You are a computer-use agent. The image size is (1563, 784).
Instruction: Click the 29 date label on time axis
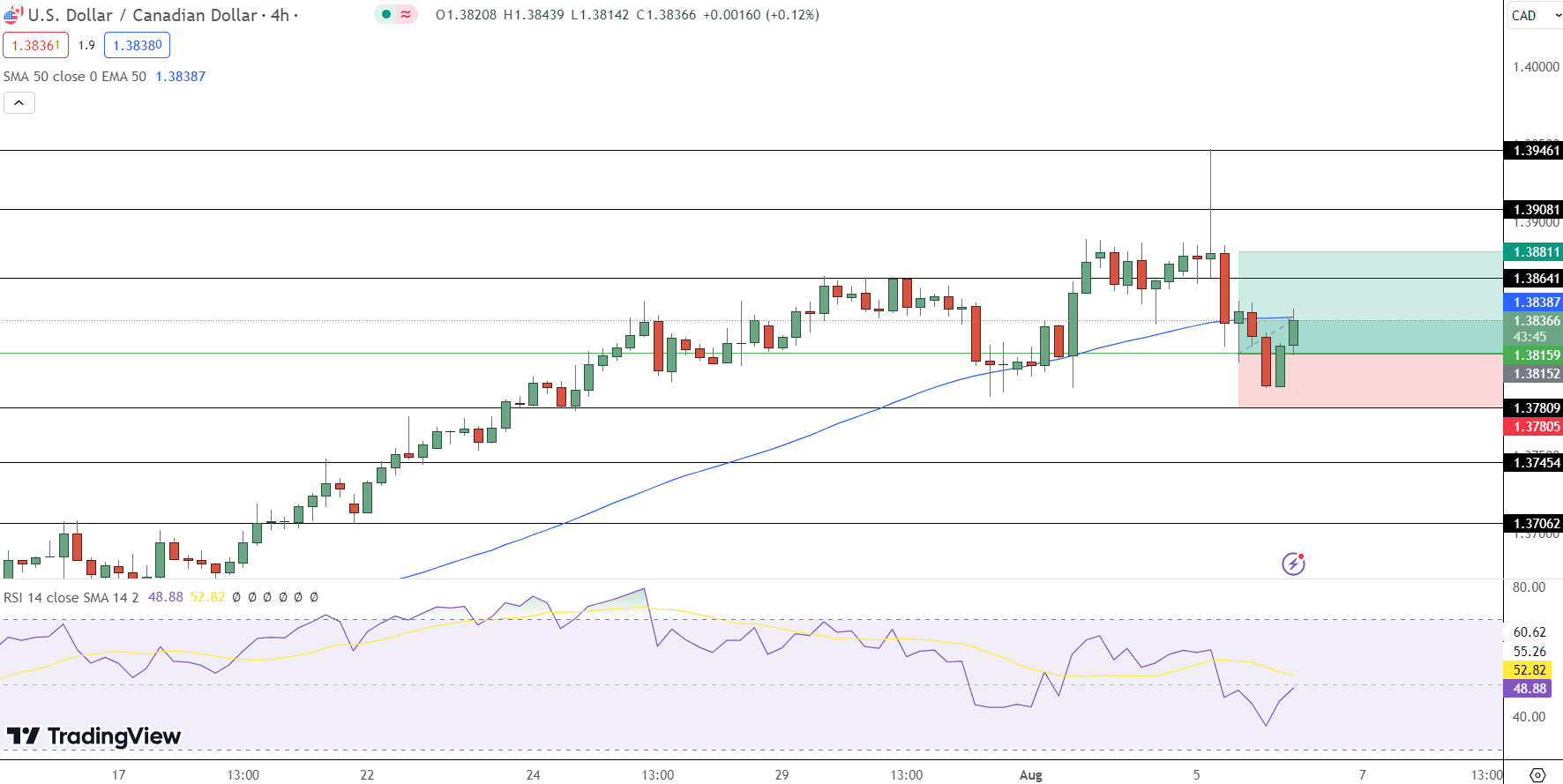pos(781,775)
